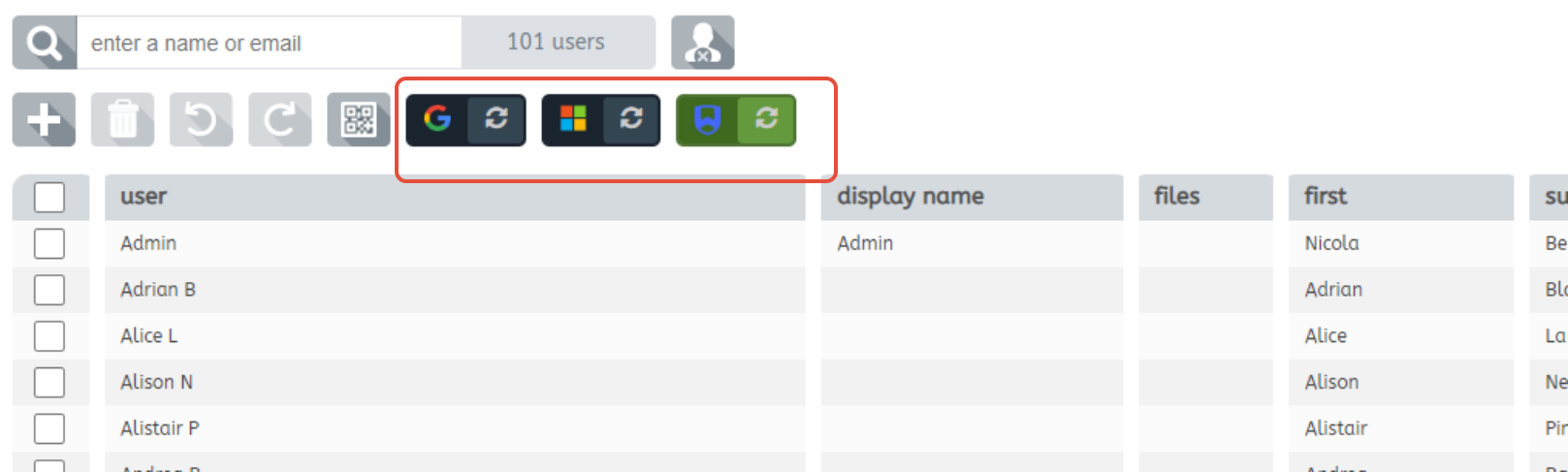Sync users from Microsoft
This screenshot has width=1568, height=472.
pyautogui.click(x=632, y=120)
